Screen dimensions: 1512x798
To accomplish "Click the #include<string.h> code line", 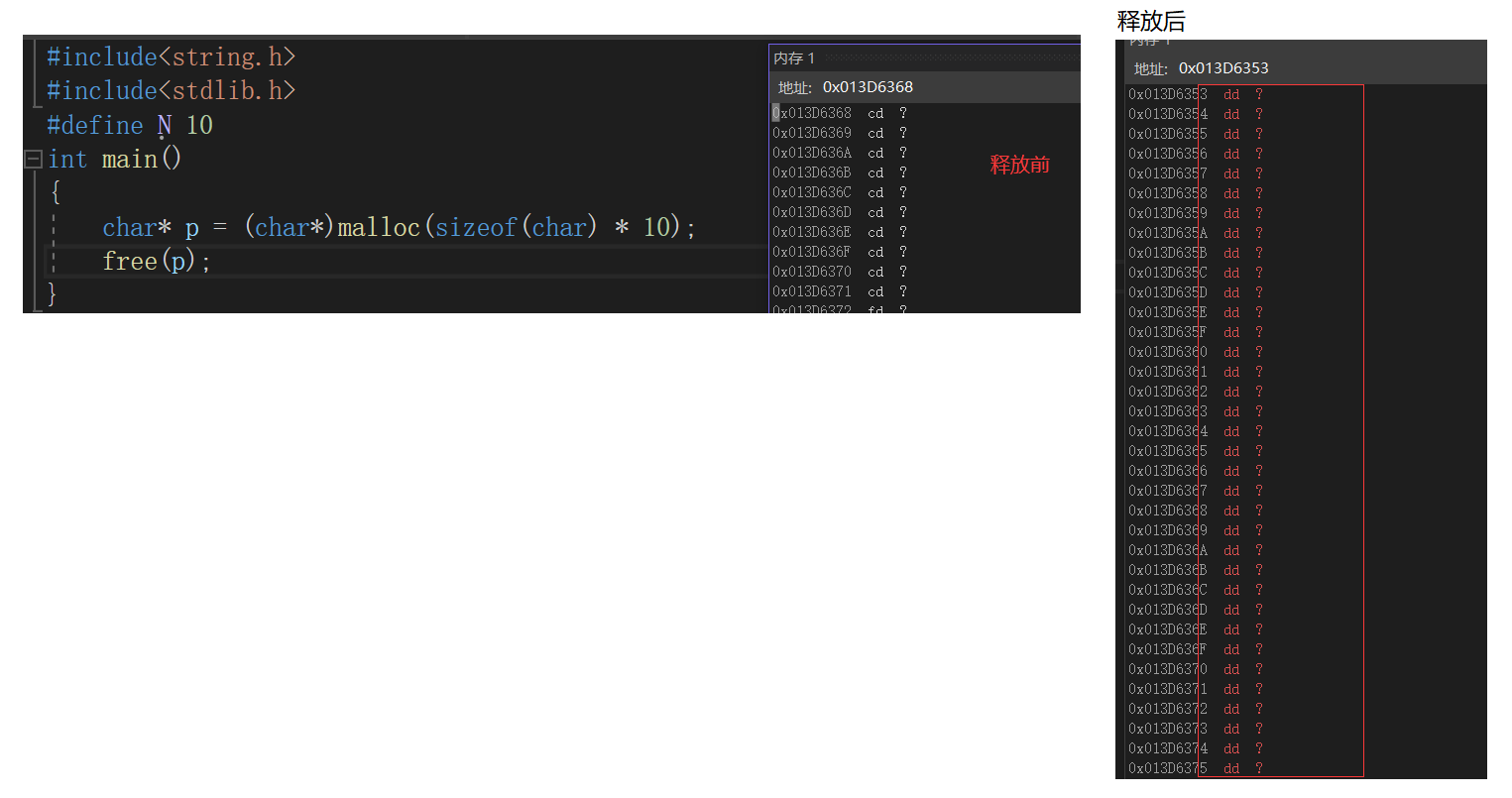I will click(x=172, y=57).
